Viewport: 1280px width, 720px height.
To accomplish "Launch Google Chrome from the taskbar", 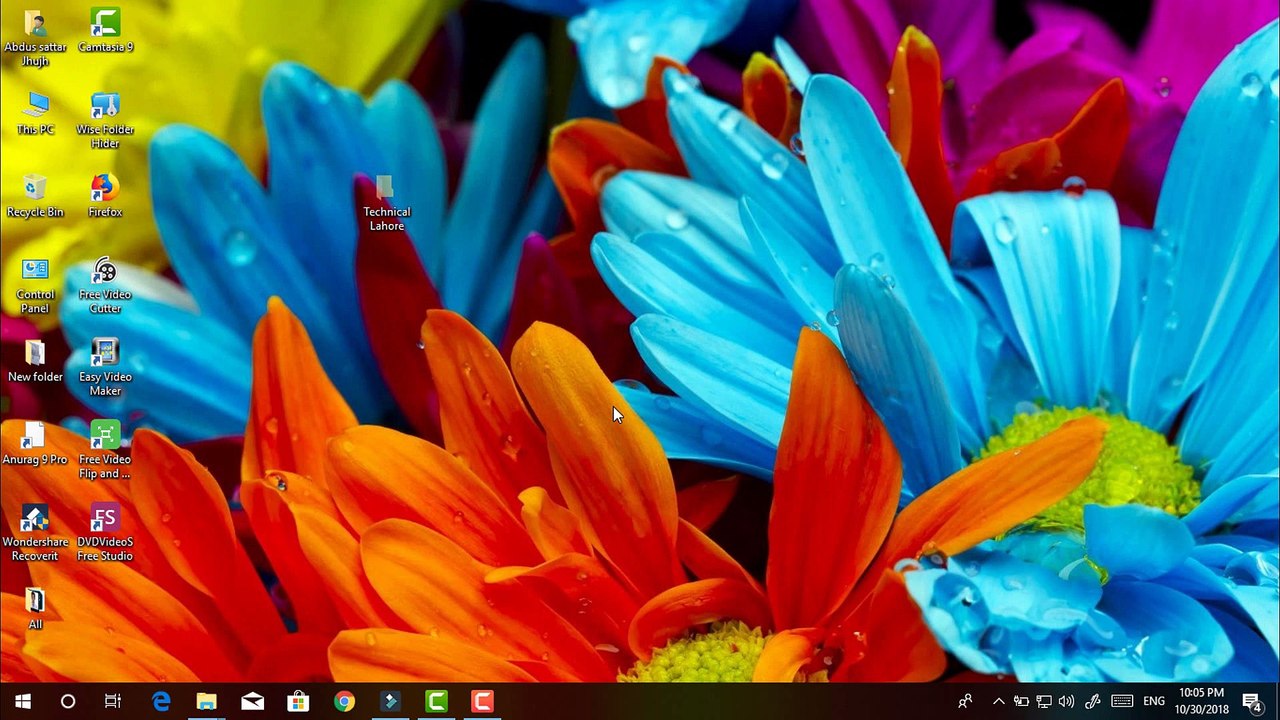I will click(x=344, y=701).
